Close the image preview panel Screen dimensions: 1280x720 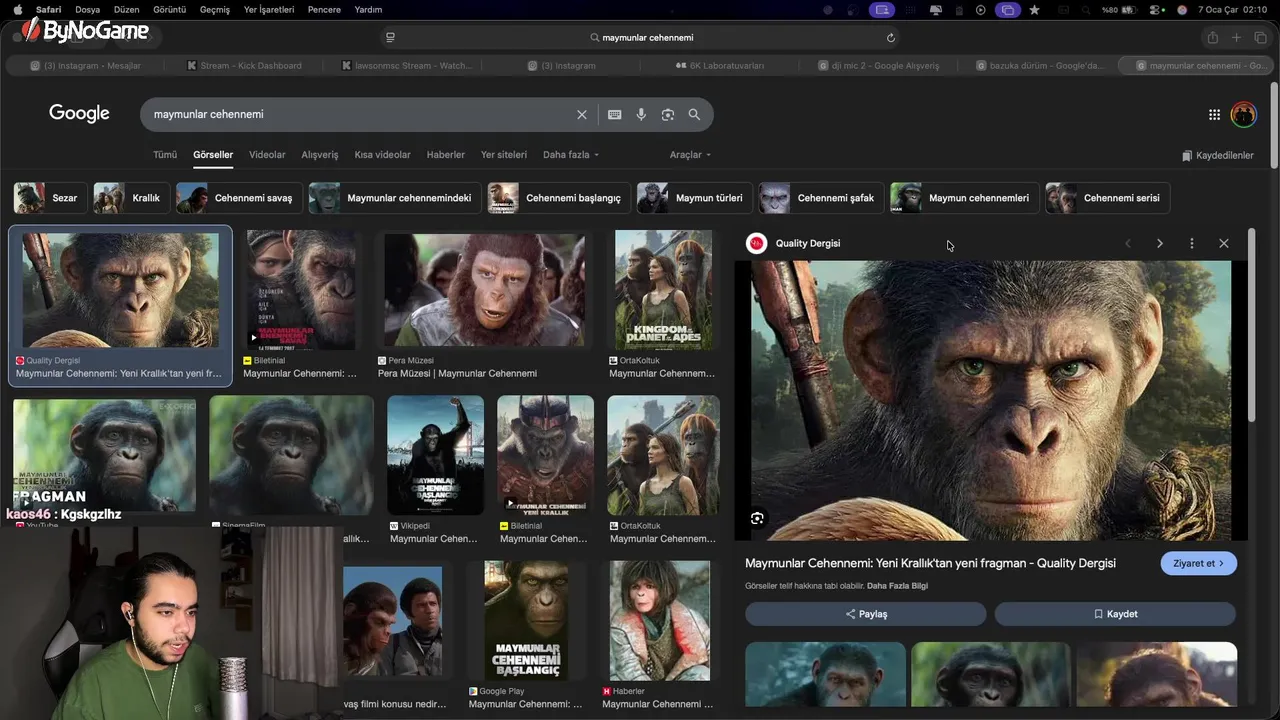click(1224, 243)
